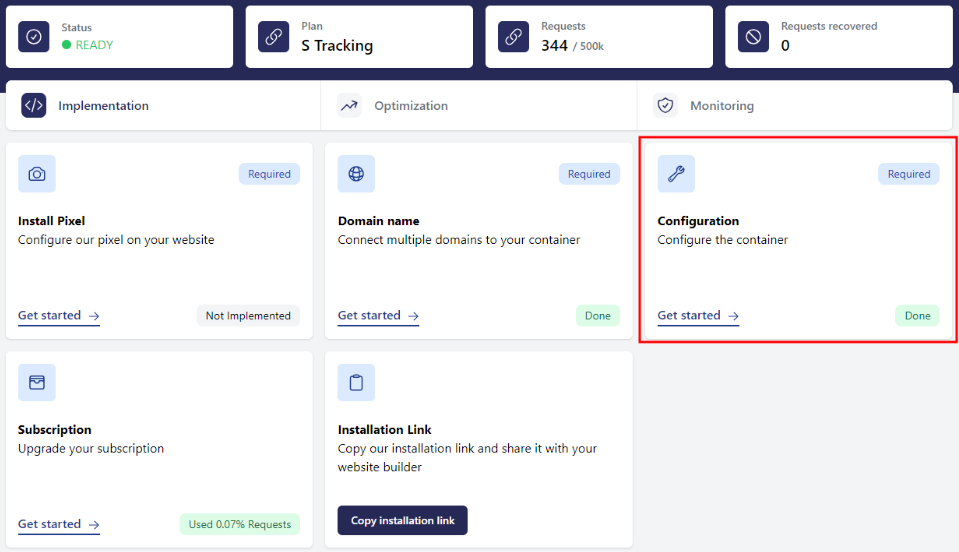This screenshot has width=959, height=552.
Task: Select the Monitoring tab
Action: (721, 106)
